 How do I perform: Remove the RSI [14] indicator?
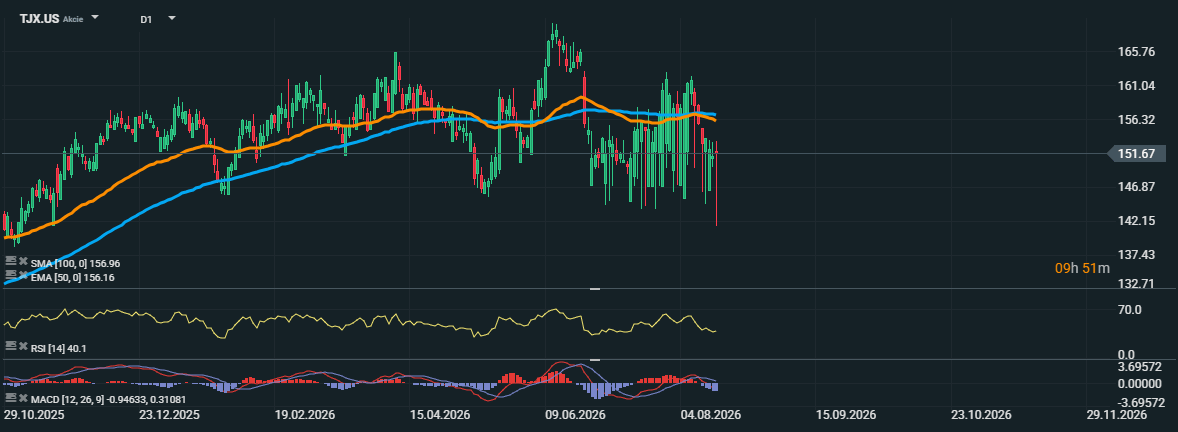(23, 346)
